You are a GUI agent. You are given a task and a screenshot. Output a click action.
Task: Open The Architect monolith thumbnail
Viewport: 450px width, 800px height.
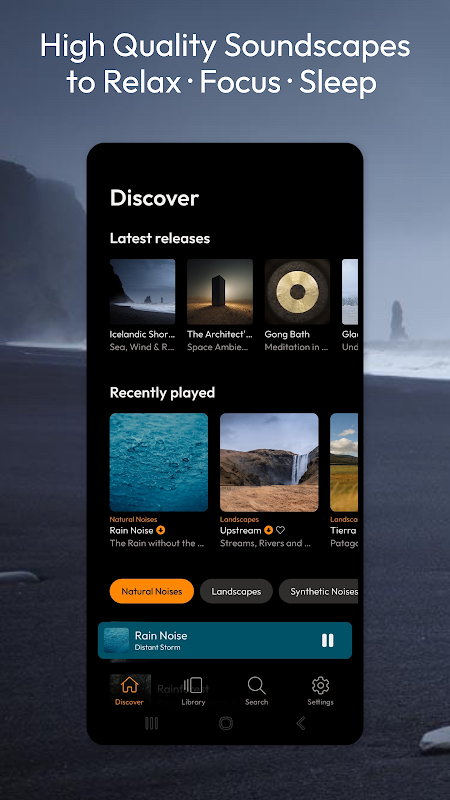point(220,292)
